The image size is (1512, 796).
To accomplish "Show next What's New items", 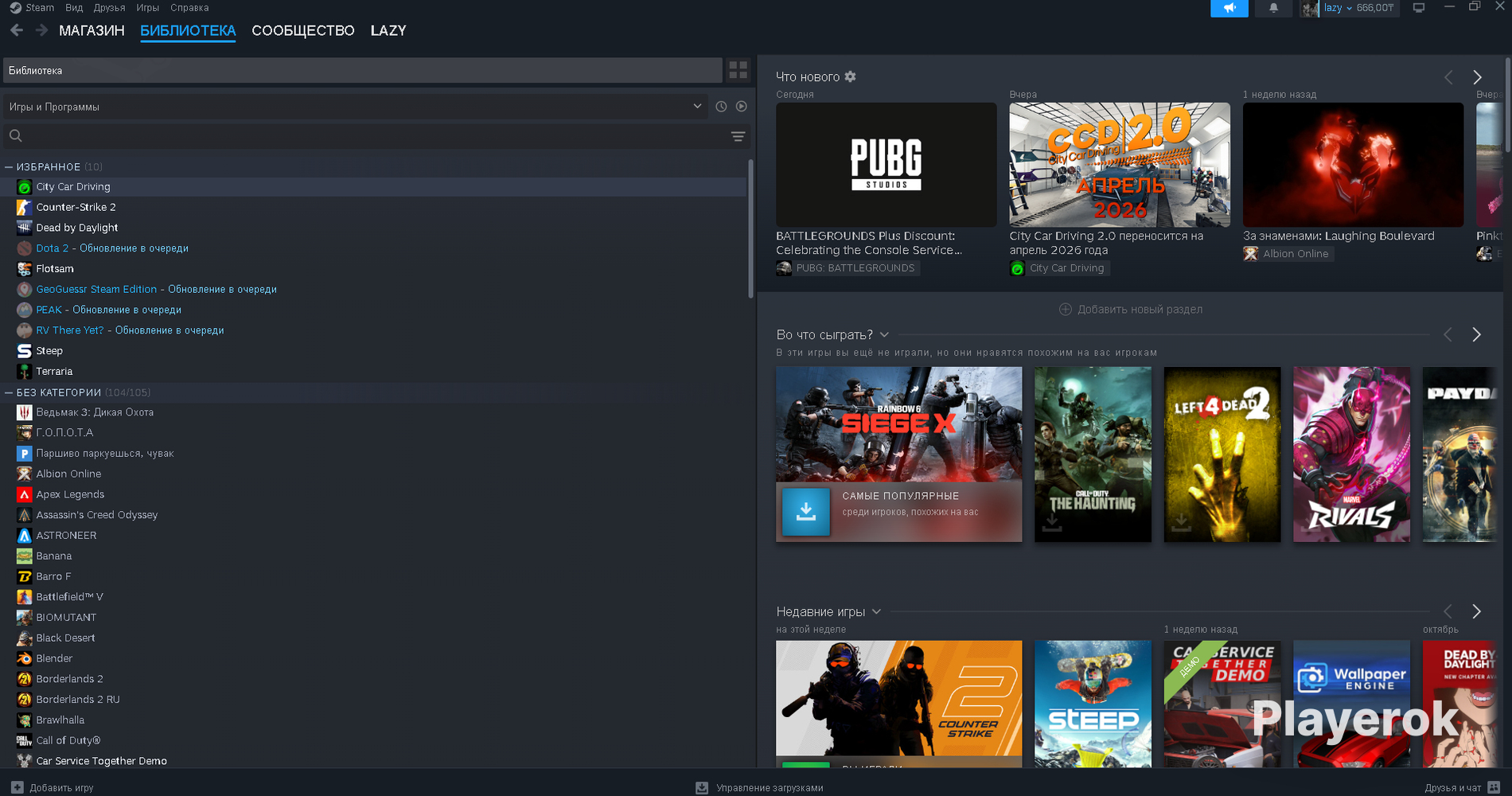I will (1477, 77).
